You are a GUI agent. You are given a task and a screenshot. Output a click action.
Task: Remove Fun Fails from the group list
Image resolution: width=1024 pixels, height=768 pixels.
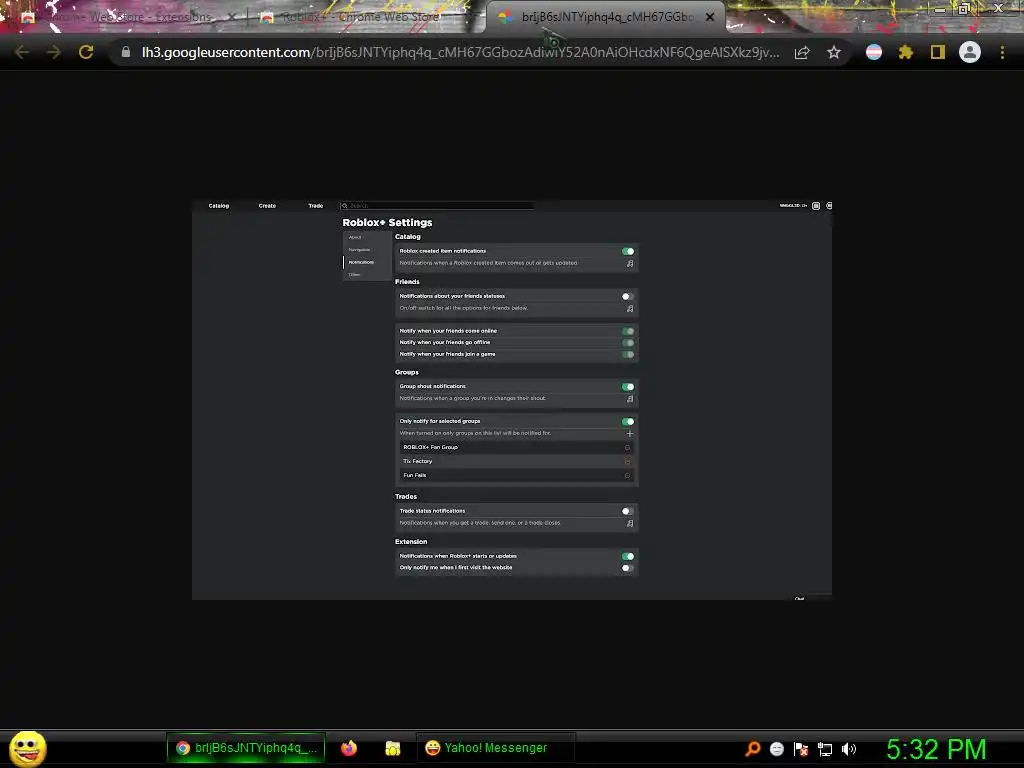coord(628,475)
